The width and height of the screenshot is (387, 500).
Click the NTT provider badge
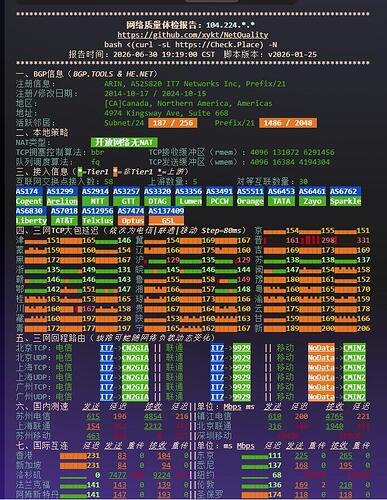(97, 201)
